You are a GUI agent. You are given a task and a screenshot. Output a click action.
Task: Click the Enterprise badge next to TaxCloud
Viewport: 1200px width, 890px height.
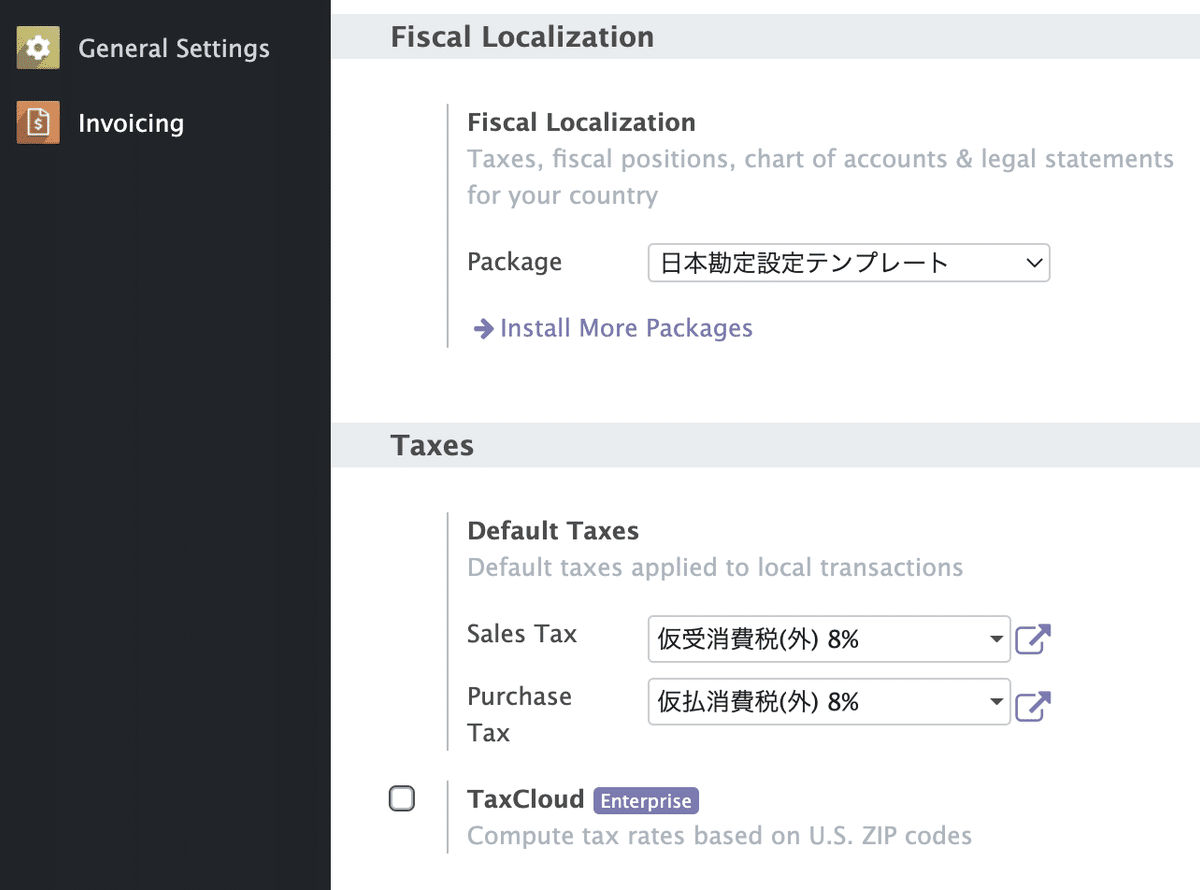click(645, 800)
